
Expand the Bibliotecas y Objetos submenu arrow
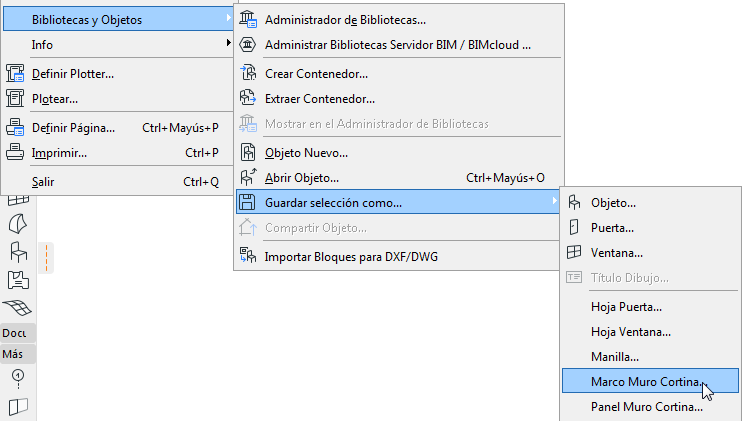pos(228,18)
